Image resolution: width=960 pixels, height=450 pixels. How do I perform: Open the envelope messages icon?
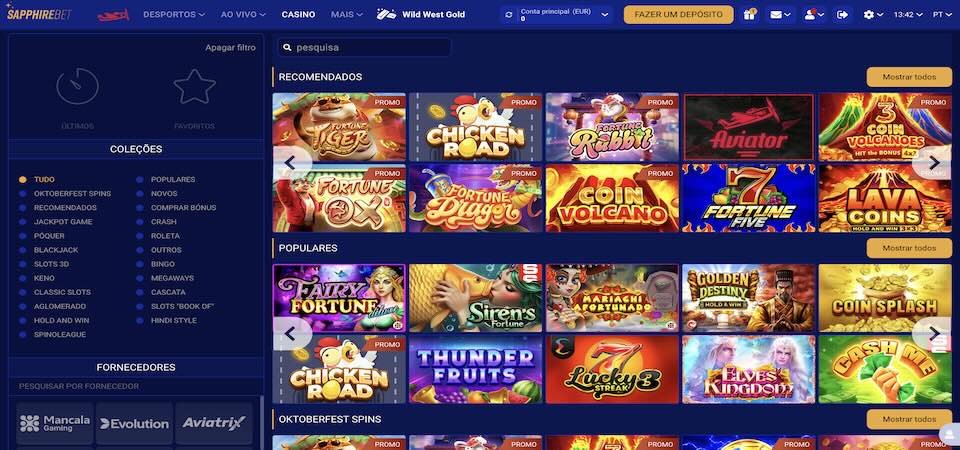779,14
